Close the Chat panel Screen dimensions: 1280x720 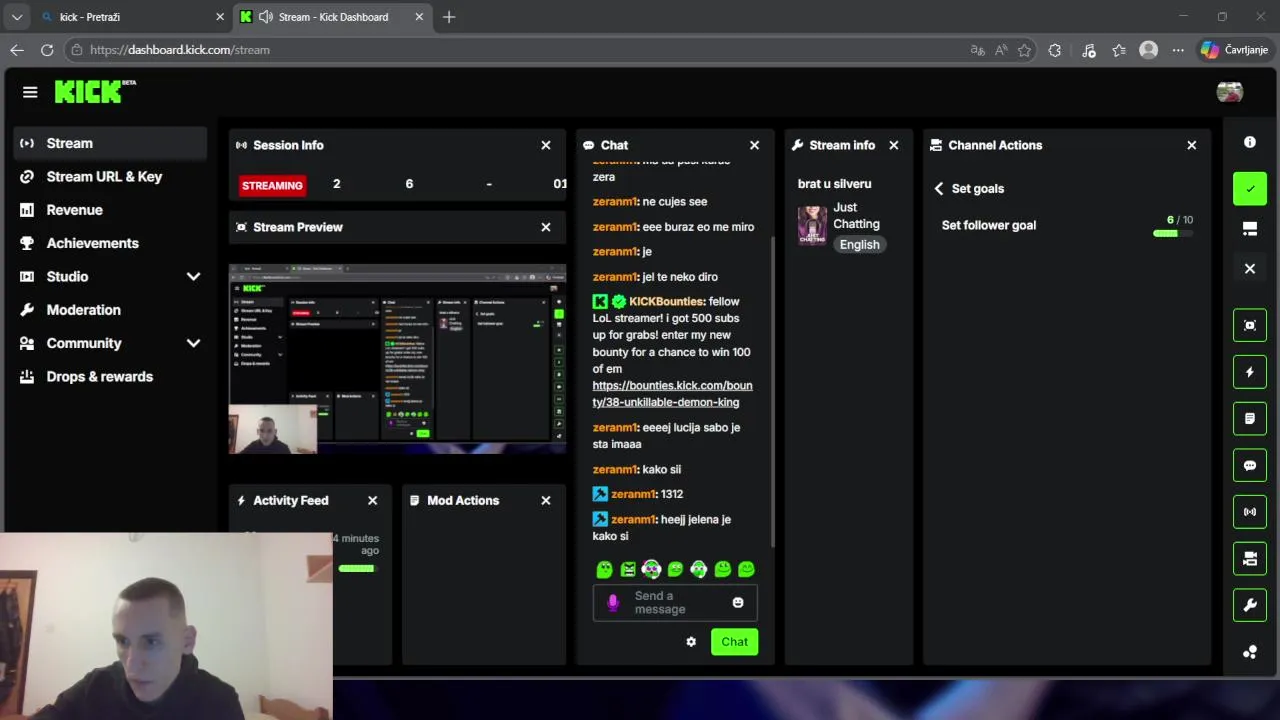tap(755, 145)
